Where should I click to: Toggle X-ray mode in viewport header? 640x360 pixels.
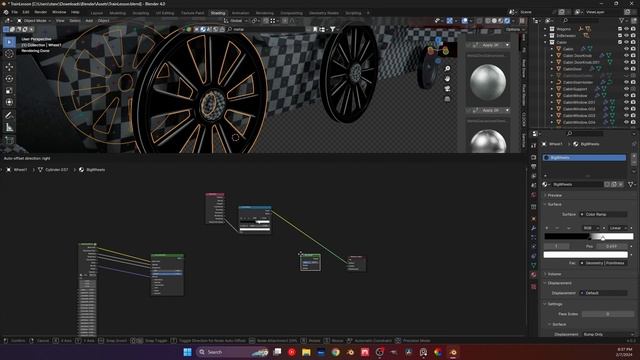[480, 21]
